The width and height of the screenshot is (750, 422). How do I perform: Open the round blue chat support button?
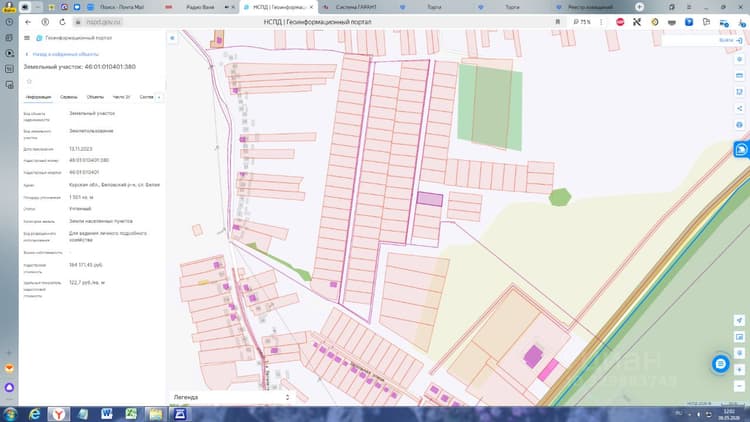(720, 364)
